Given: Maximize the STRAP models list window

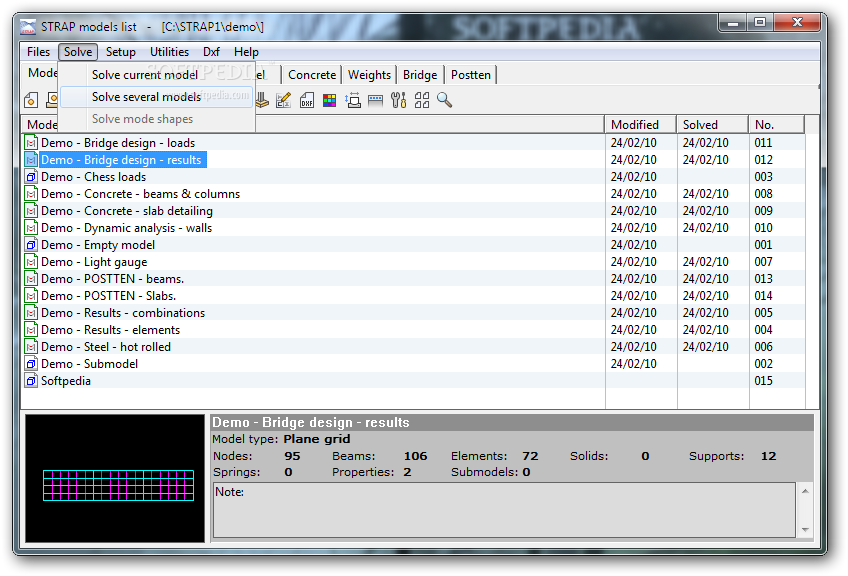Looking at the screenshot, I should point(760,23).
